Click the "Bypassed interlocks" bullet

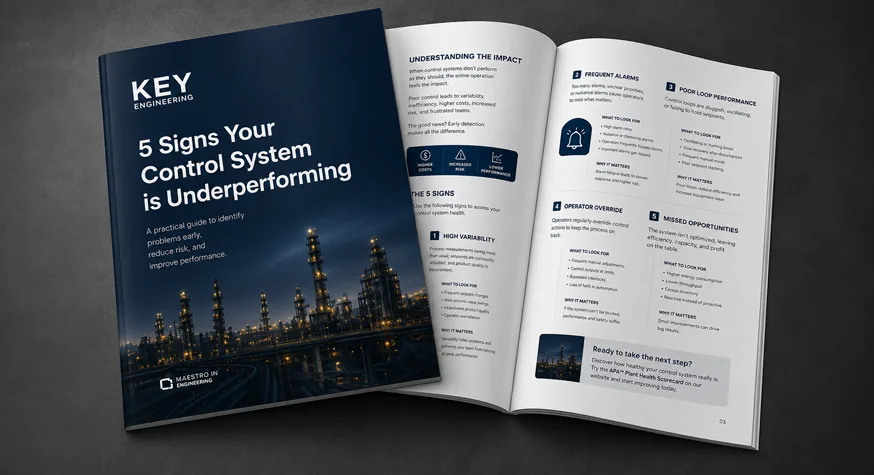click(586, 278)
